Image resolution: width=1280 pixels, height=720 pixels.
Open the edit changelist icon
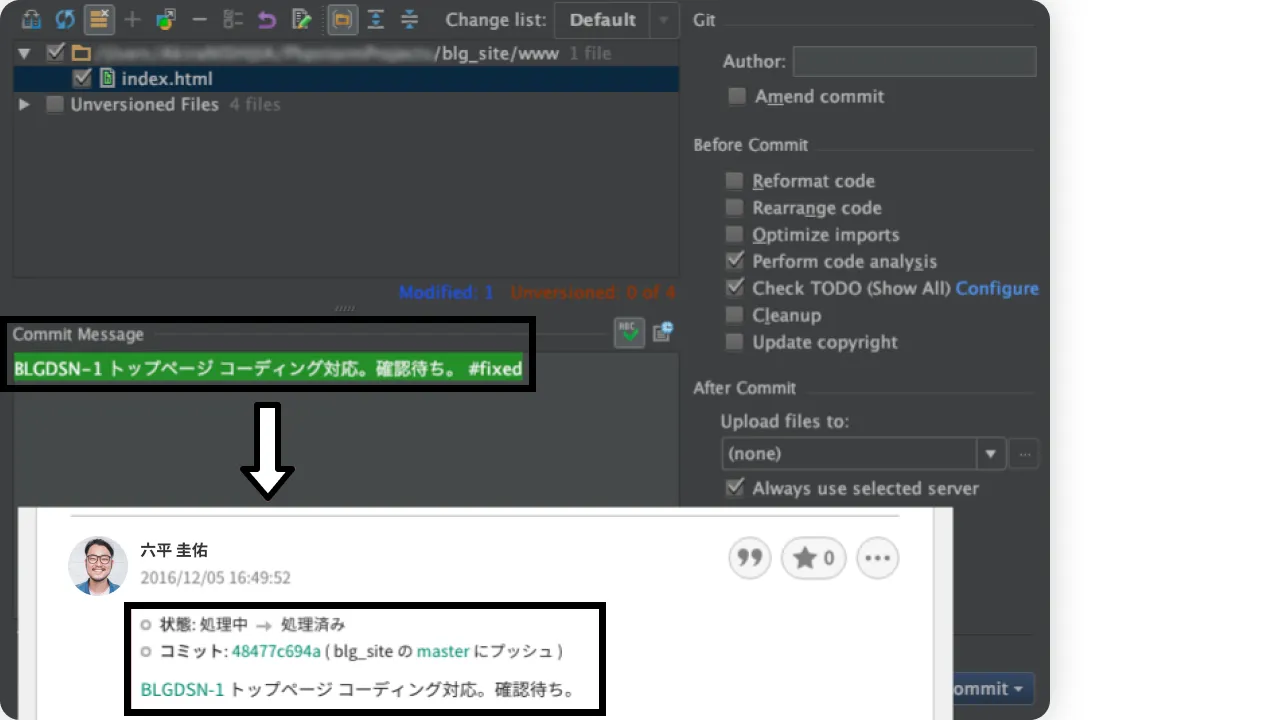[x=300, y=19]
